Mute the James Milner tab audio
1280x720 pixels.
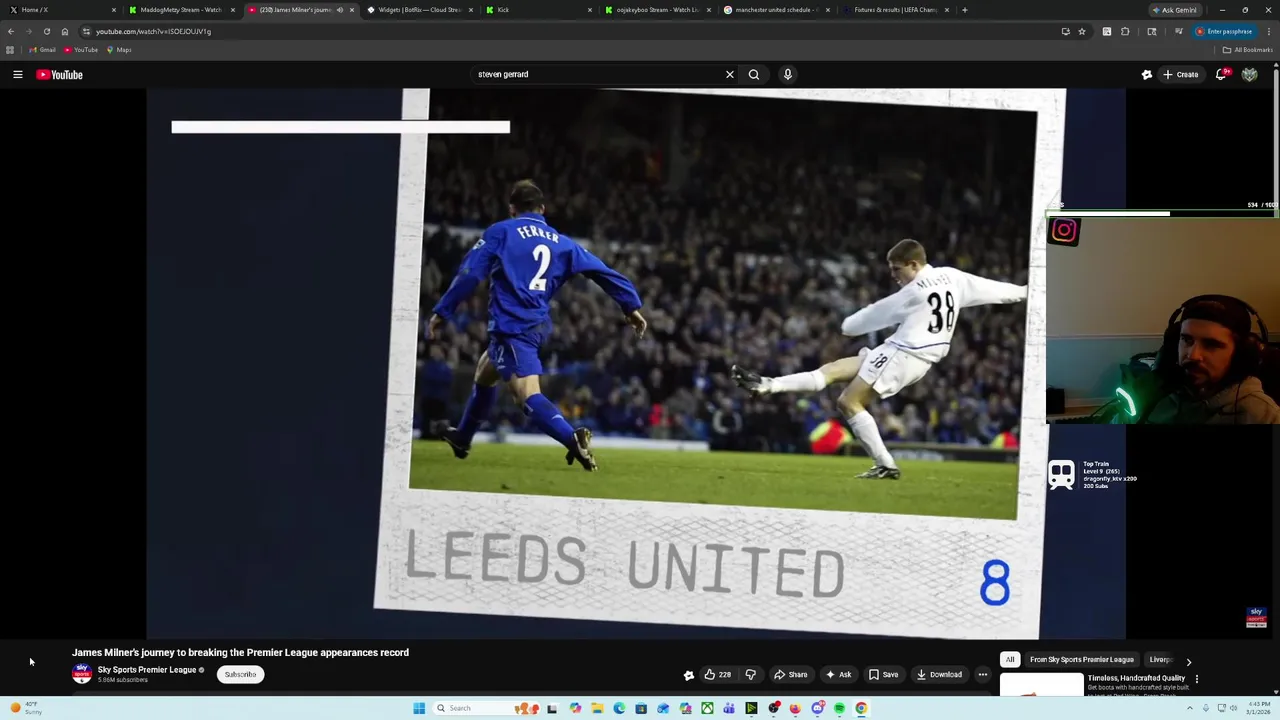pyautogui.click(x=340, y=10)
